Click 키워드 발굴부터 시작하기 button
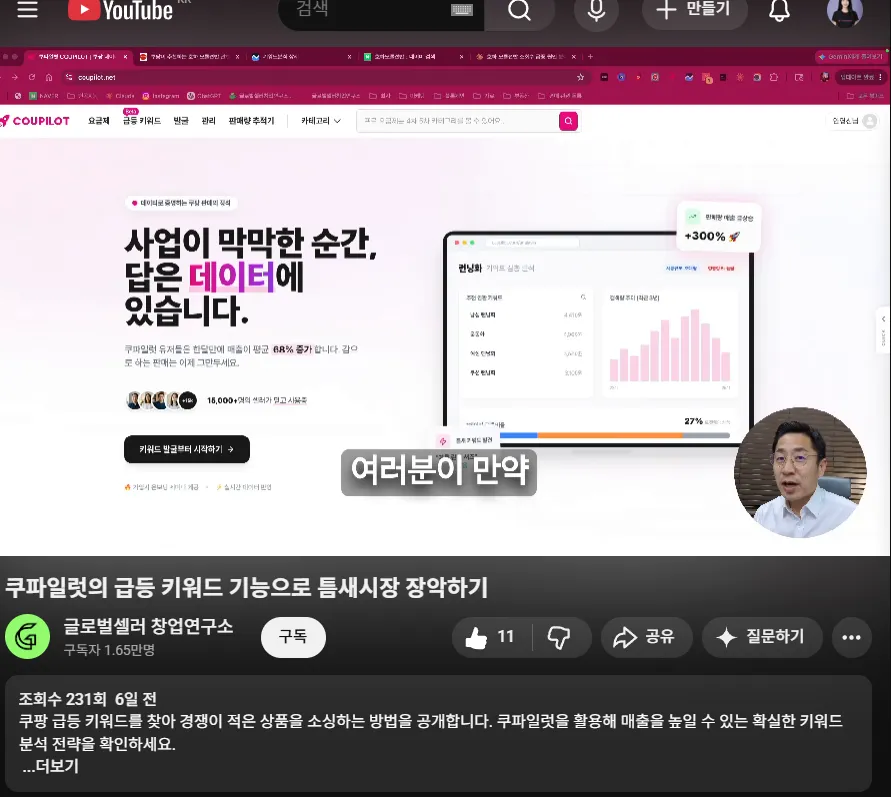This screenshot has width=891, height=797. point(186,449)
